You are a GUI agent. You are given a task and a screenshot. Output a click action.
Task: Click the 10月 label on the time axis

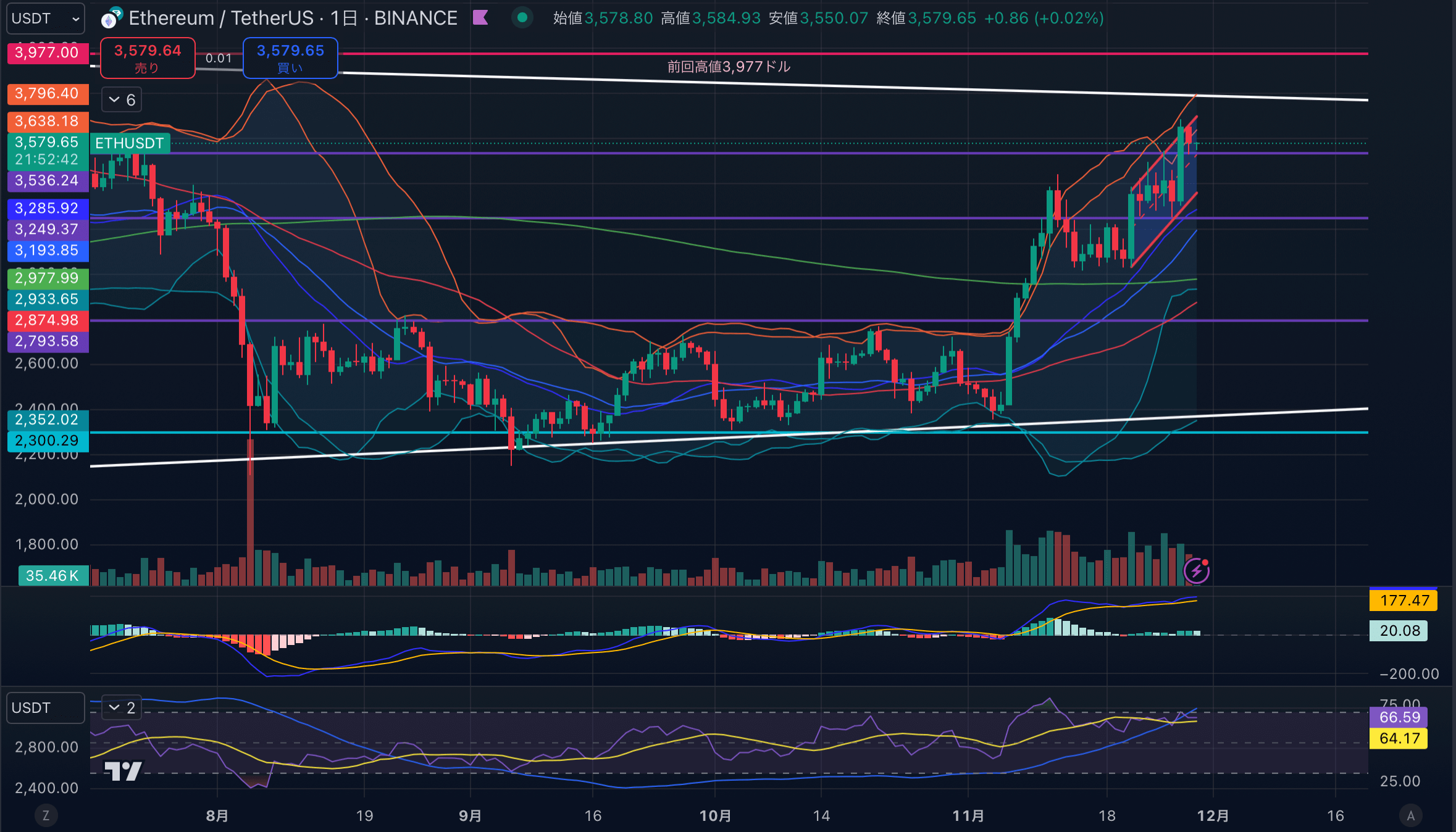(715, 816)
